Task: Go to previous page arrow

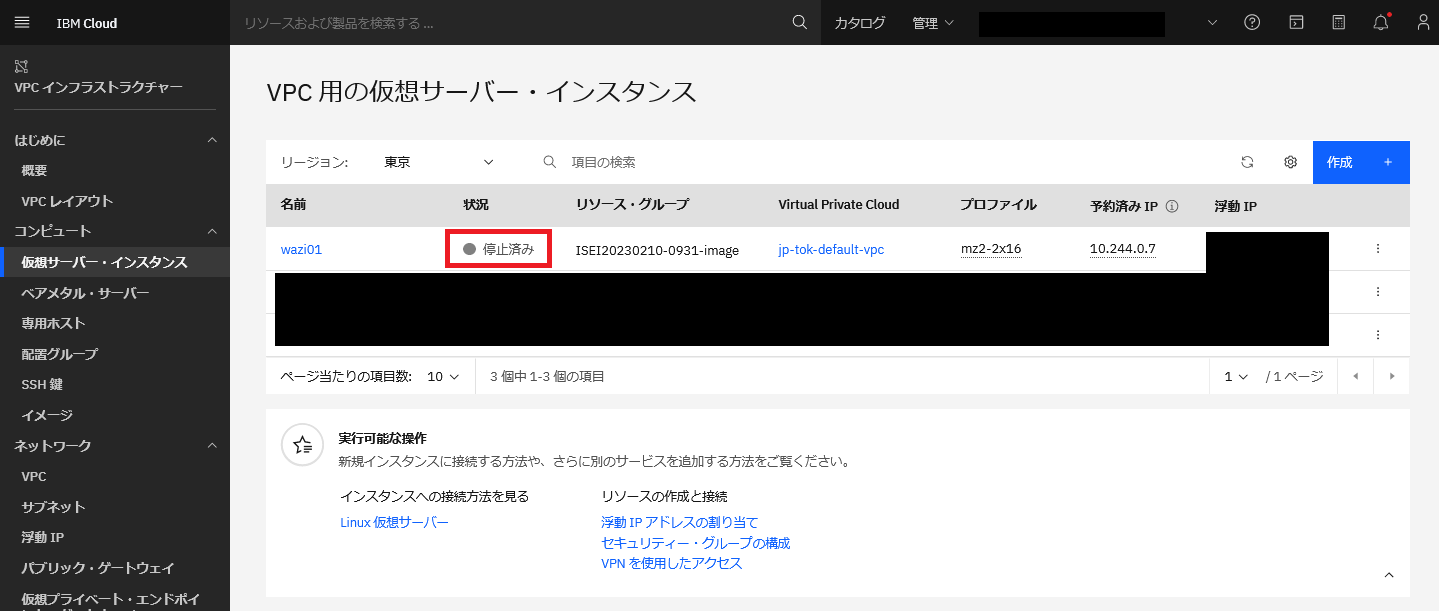Action: click(x=1356, y=376)
